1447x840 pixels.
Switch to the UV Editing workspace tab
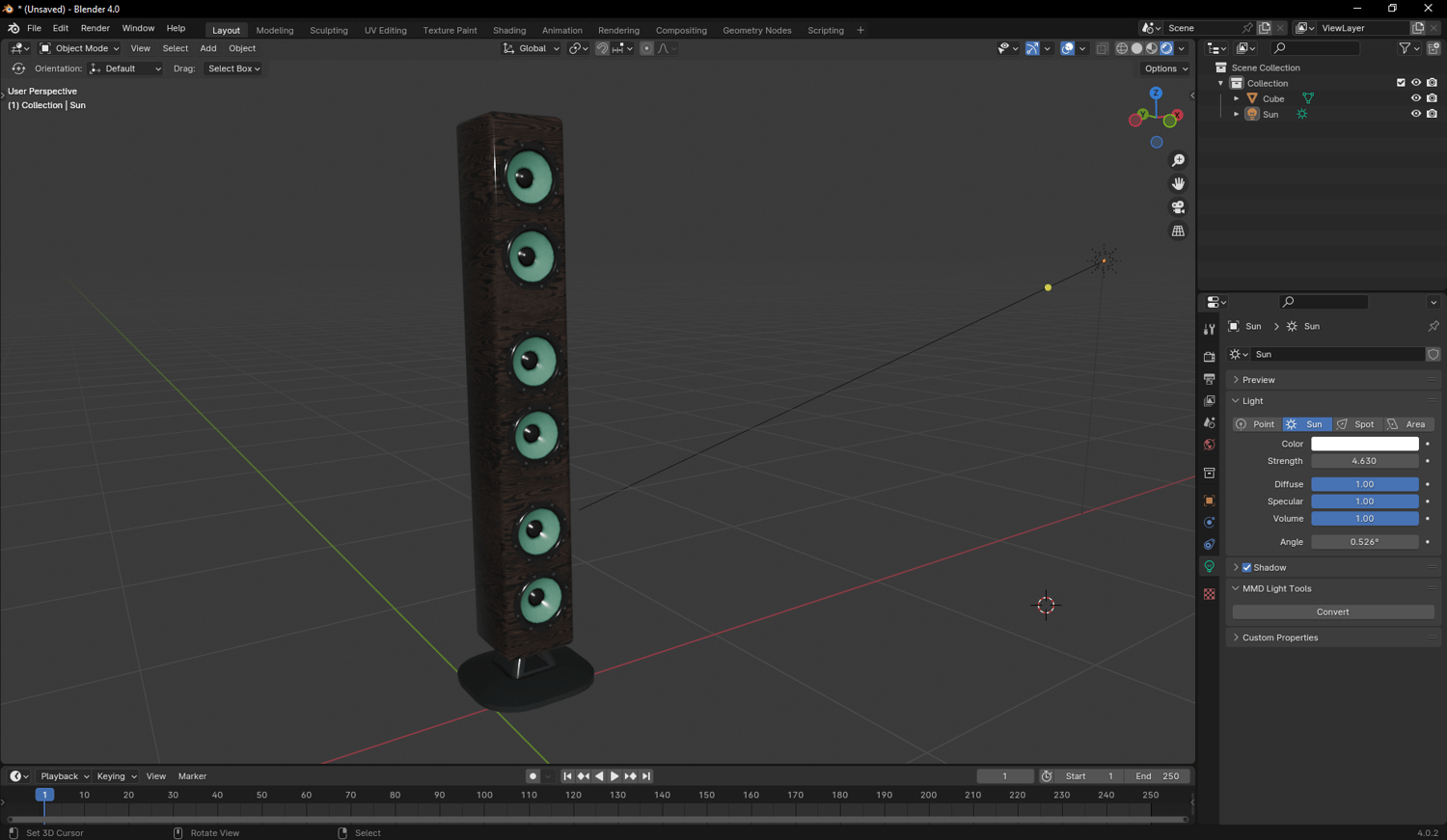click(385, 30)
